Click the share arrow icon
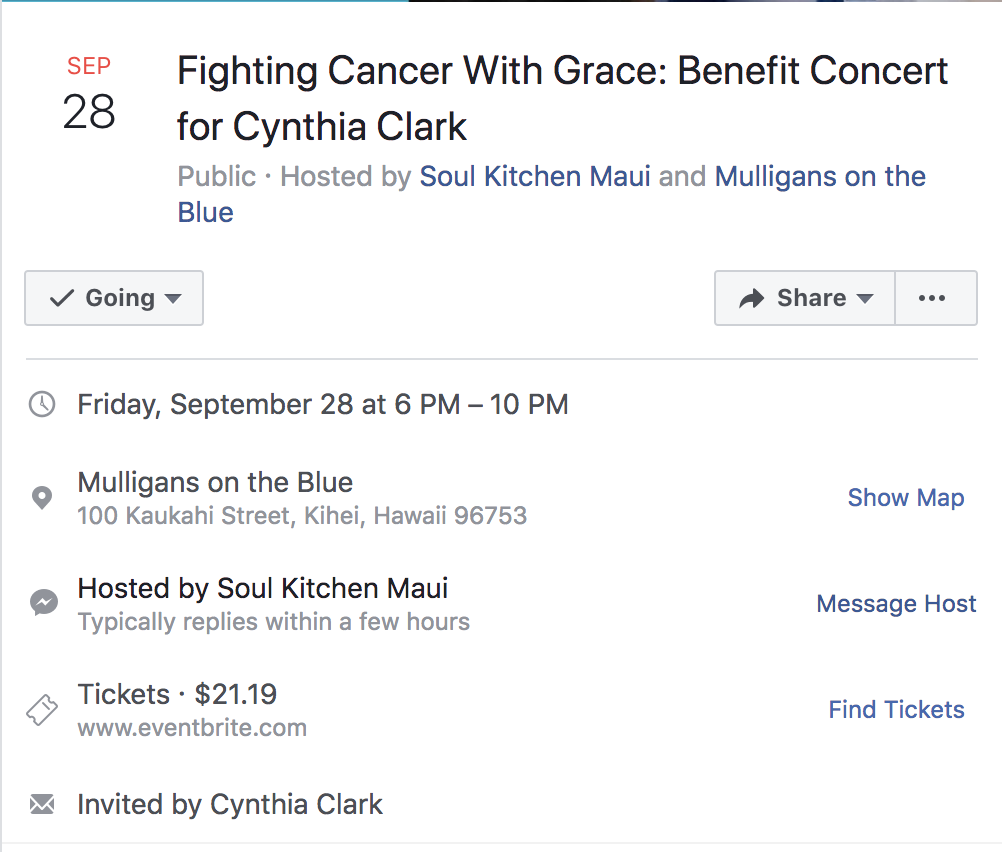 [x=752, y=298]
